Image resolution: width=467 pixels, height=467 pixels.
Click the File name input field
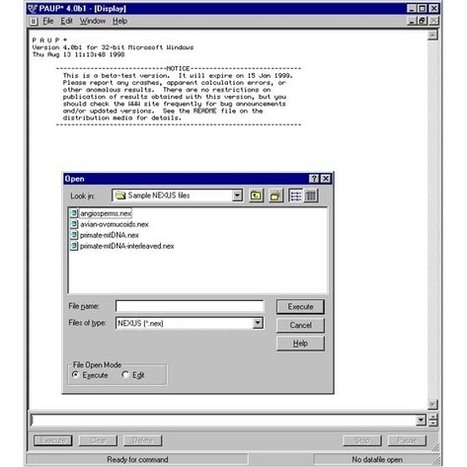(x=190, y=306)
